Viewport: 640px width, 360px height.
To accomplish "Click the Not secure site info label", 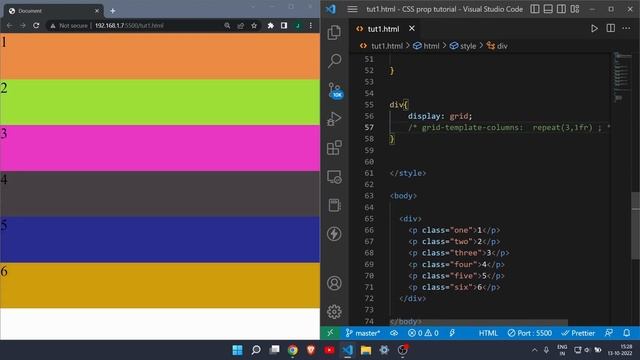I will tap(69, 25).
